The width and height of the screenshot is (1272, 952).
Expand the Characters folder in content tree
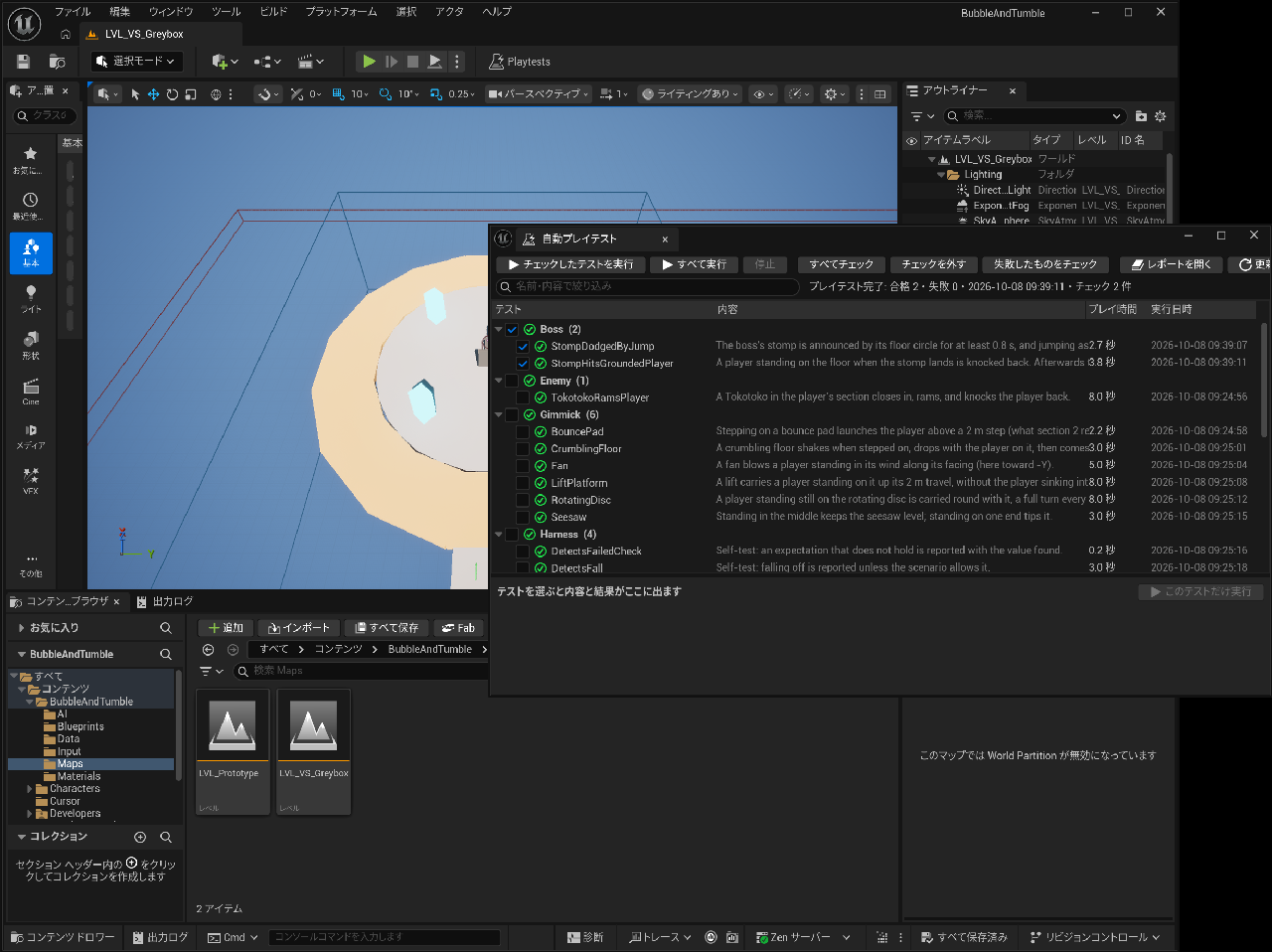pos(30,789)
